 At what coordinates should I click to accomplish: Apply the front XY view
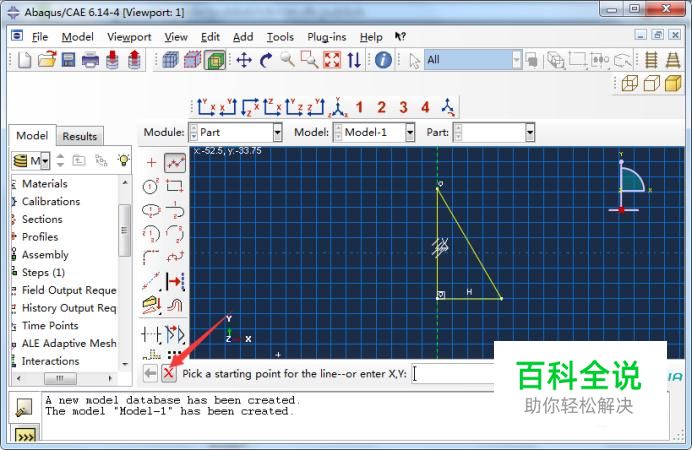206,107
